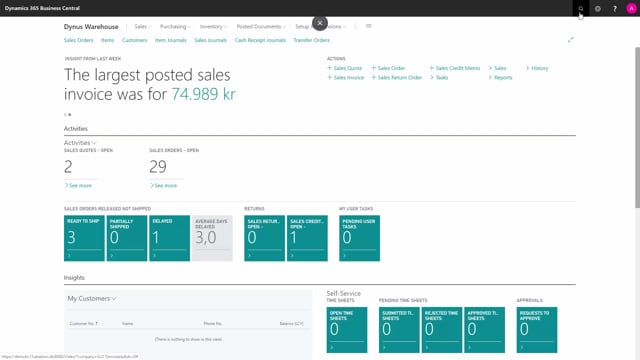Open the user account avatar

[x=631, y=9]
